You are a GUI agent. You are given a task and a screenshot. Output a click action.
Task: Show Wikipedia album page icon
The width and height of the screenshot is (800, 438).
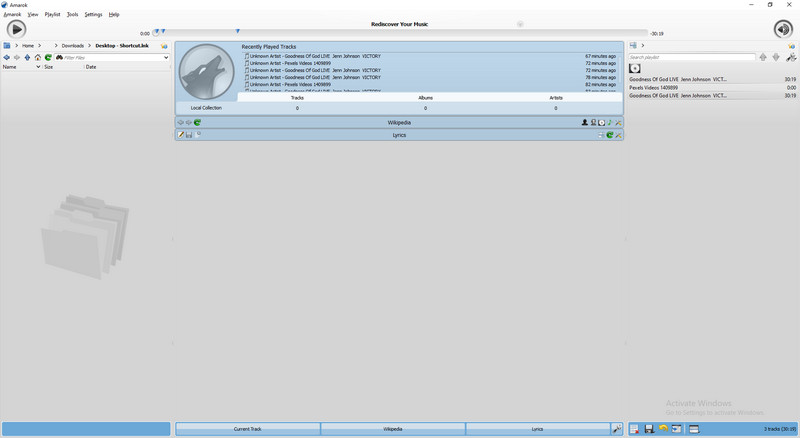[602, 123]
